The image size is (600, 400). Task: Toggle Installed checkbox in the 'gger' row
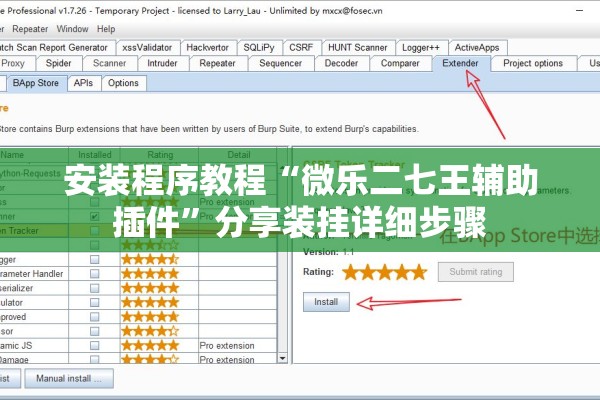point(95,260)
